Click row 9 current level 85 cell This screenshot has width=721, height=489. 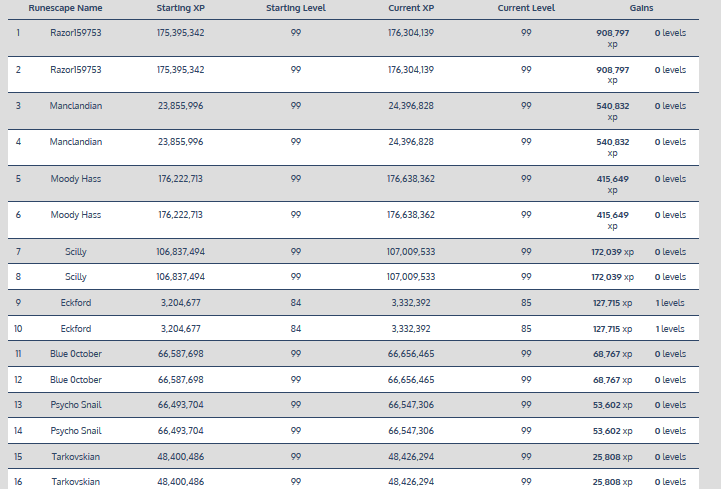(x=526, y=302)
